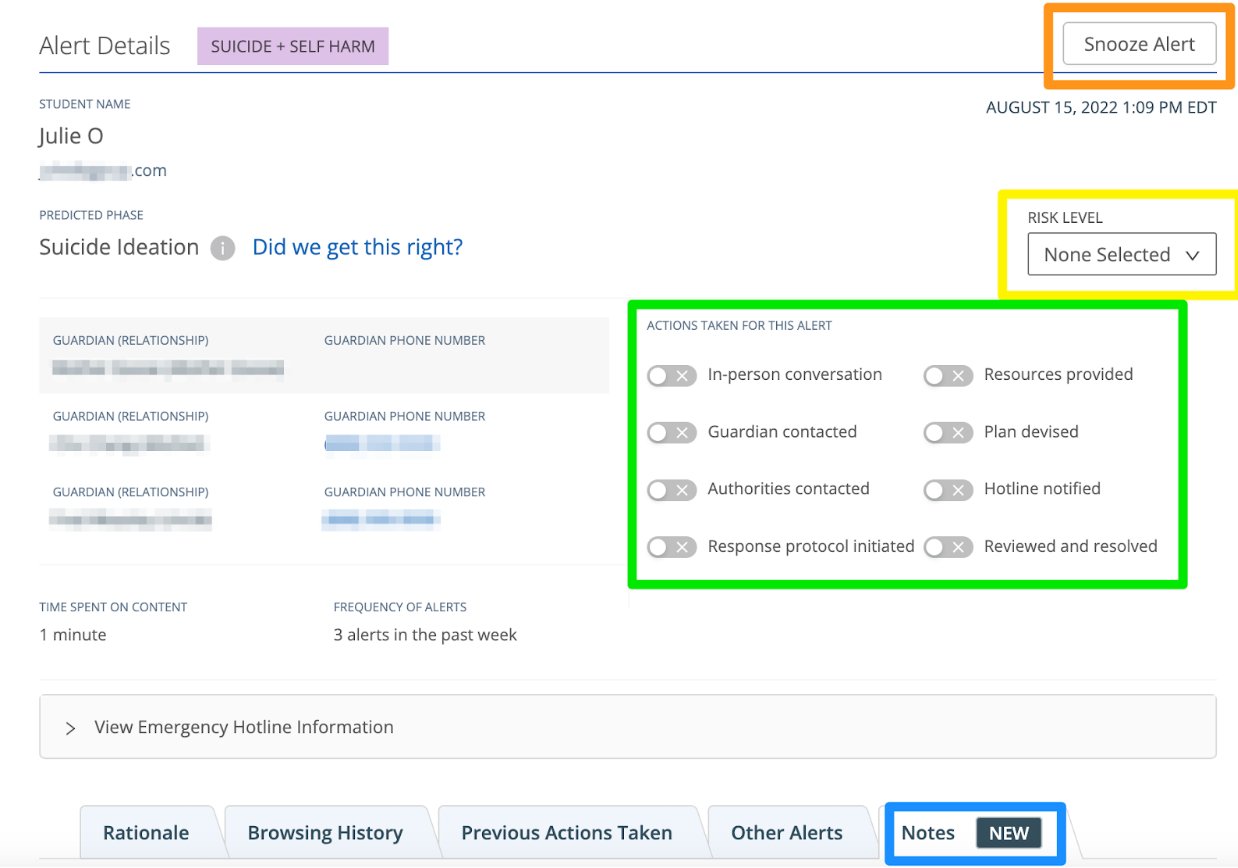Click the third guardian phone number

click(x=381, y=519)
